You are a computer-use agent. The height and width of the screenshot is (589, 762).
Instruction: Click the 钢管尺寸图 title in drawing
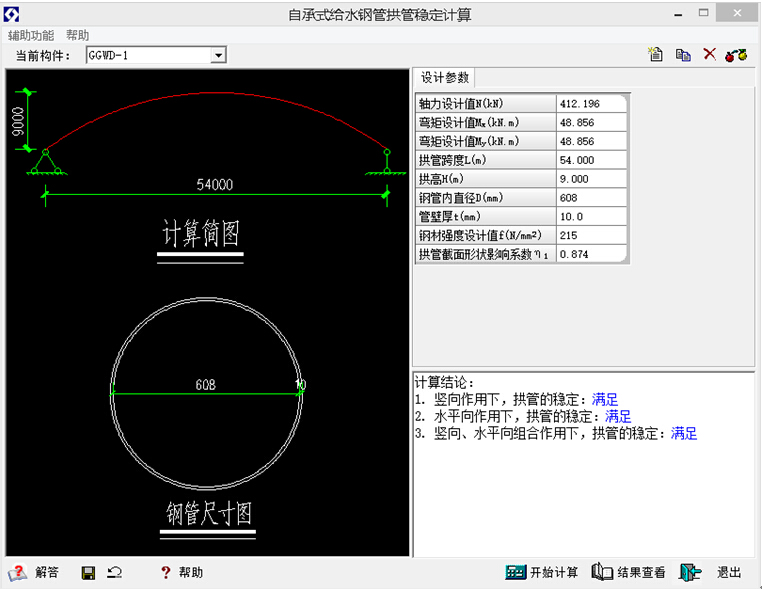point(208,513)
